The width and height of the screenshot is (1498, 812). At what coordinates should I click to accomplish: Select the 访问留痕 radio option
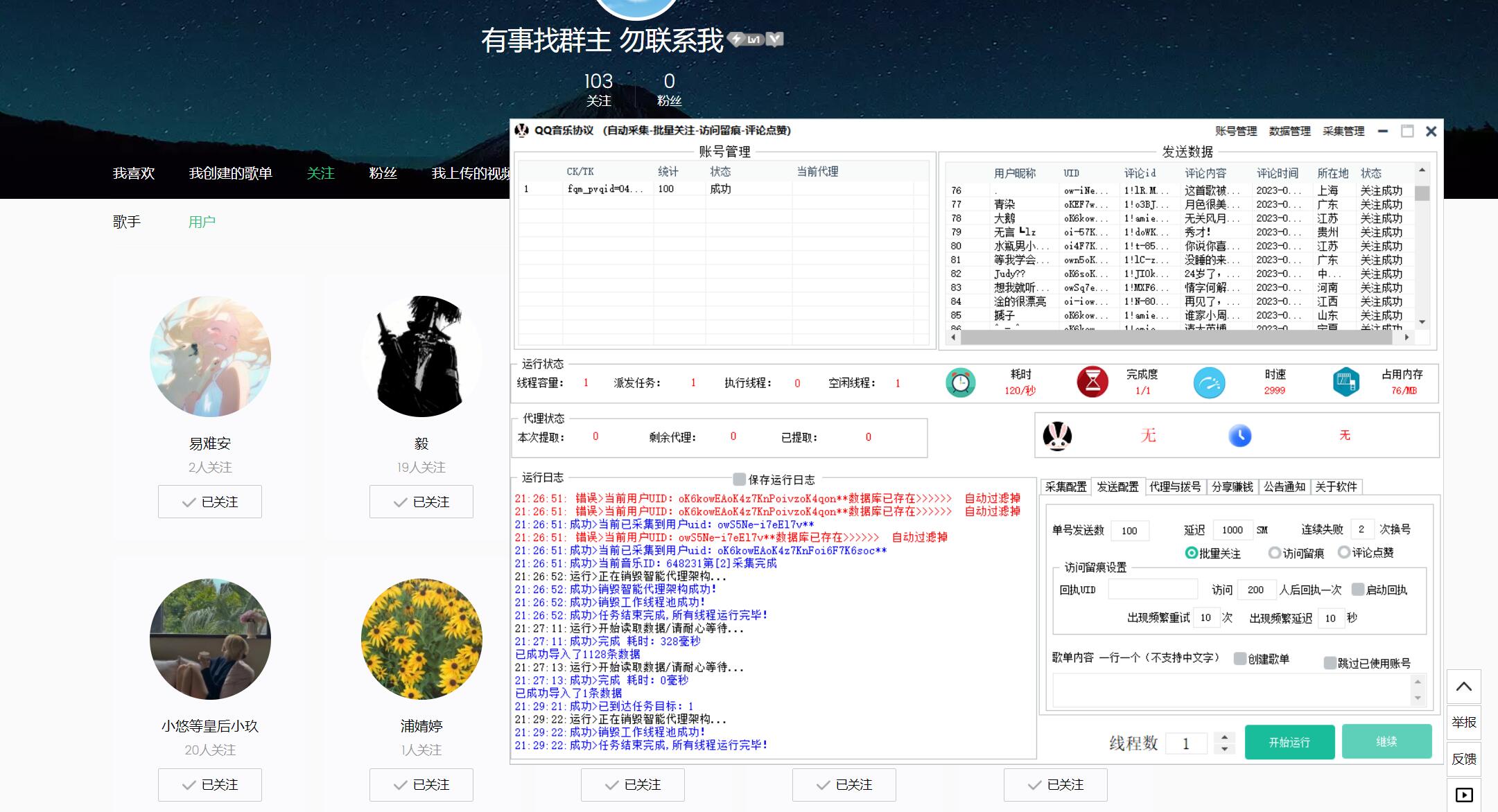pyautogui.click(x=1274, y=553)
